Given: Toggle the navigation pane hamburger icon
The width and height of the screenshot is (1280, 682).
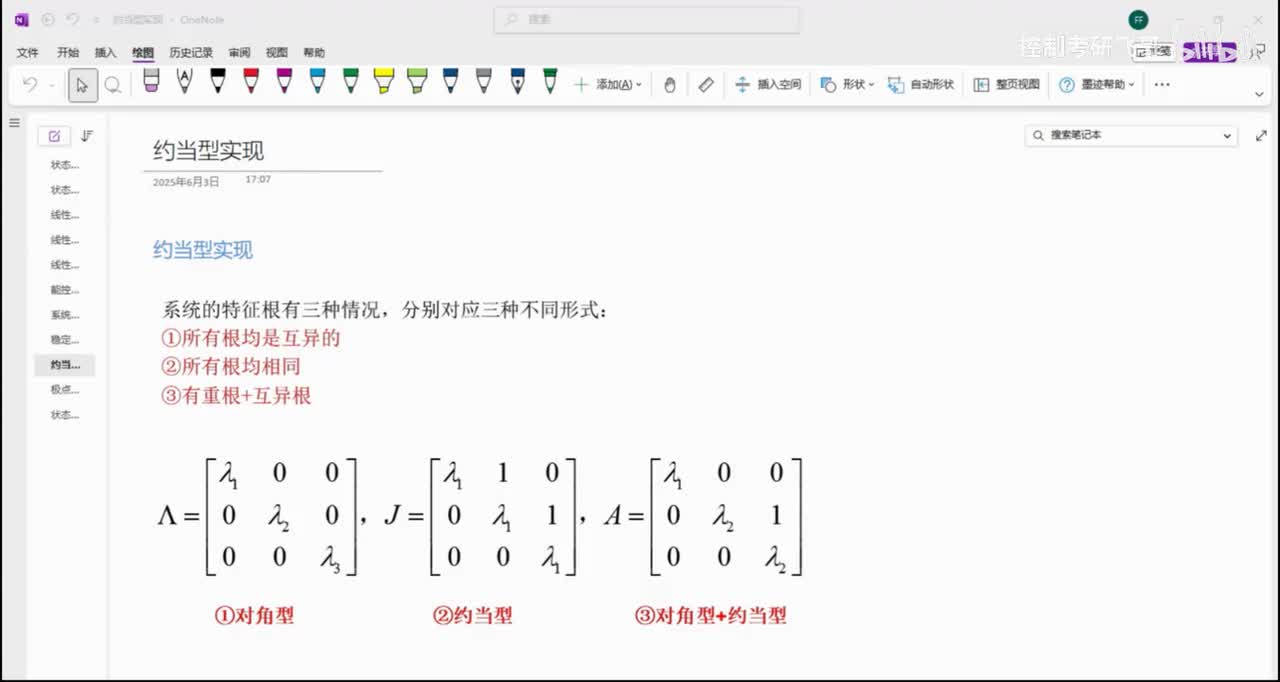Looking at the screenshot, I should coord(14,123).
